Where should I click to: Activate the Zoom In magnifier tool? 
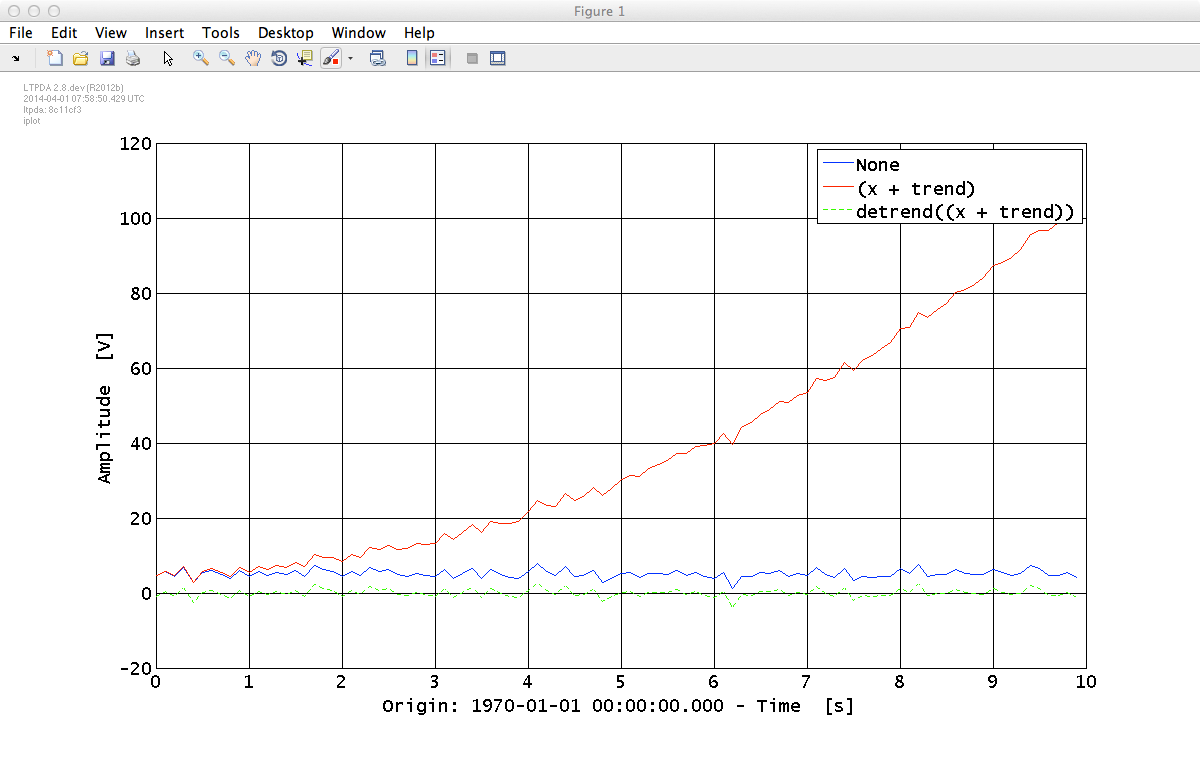coord(201,59)
